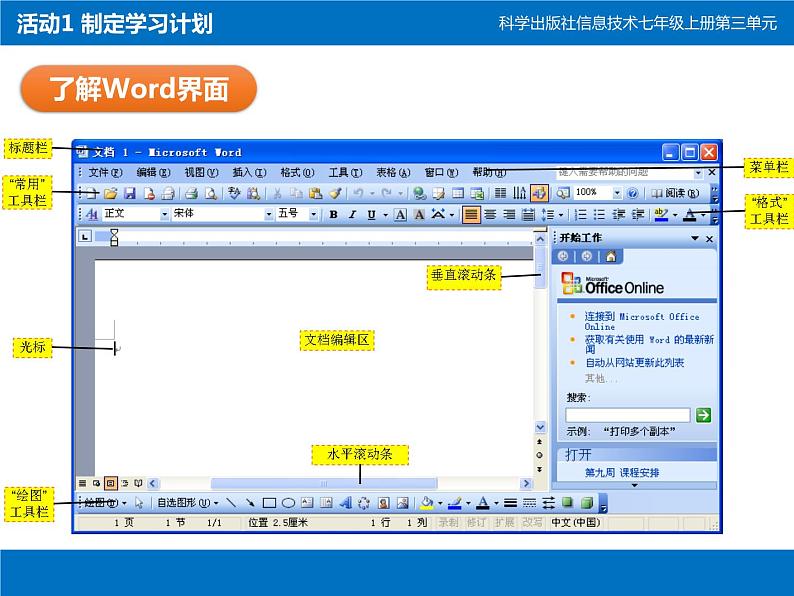
Task: Click the Insert Table icon
Action: (x=458, y=193)
